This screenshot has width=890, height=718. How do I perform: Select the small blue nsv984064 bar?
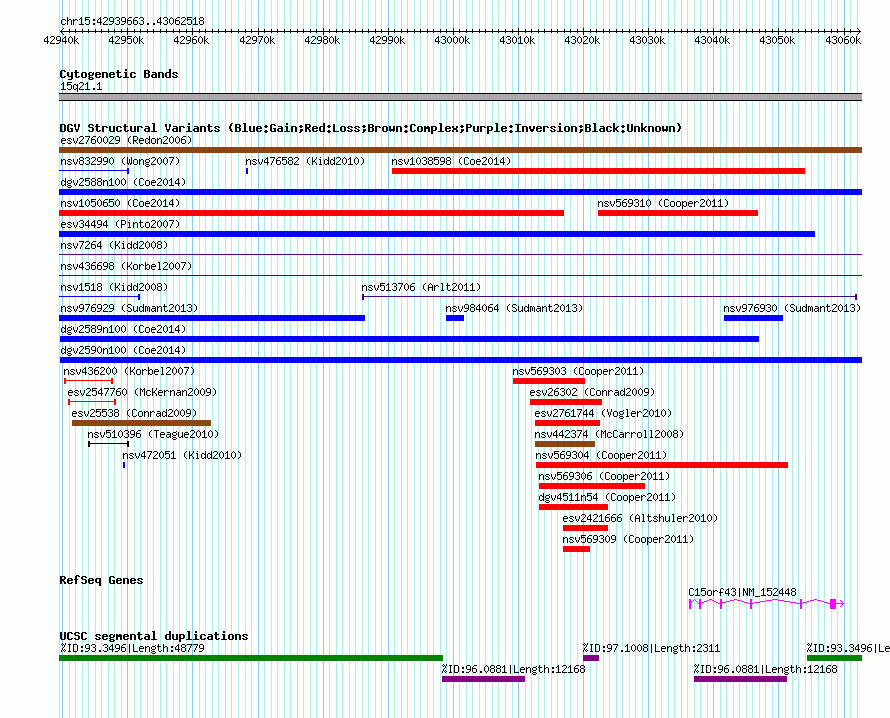tap(455, 318)
